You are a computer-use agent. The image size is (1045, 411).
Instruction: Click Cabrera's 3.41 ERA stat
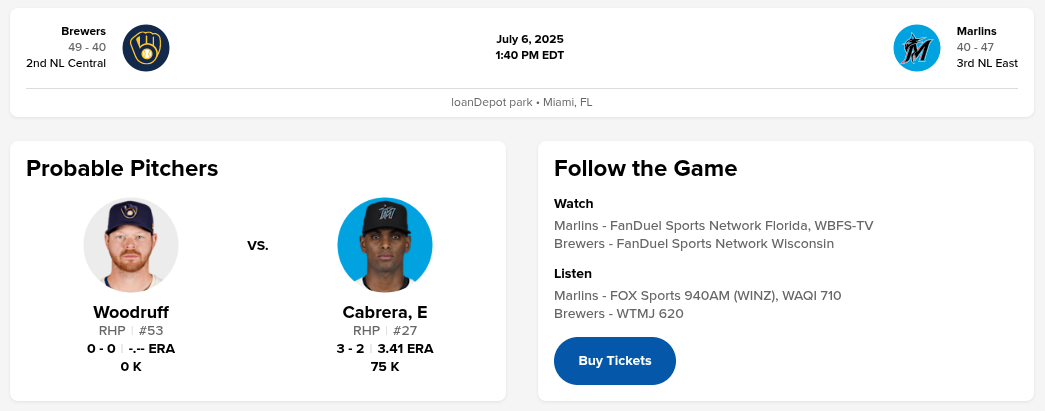406,349
